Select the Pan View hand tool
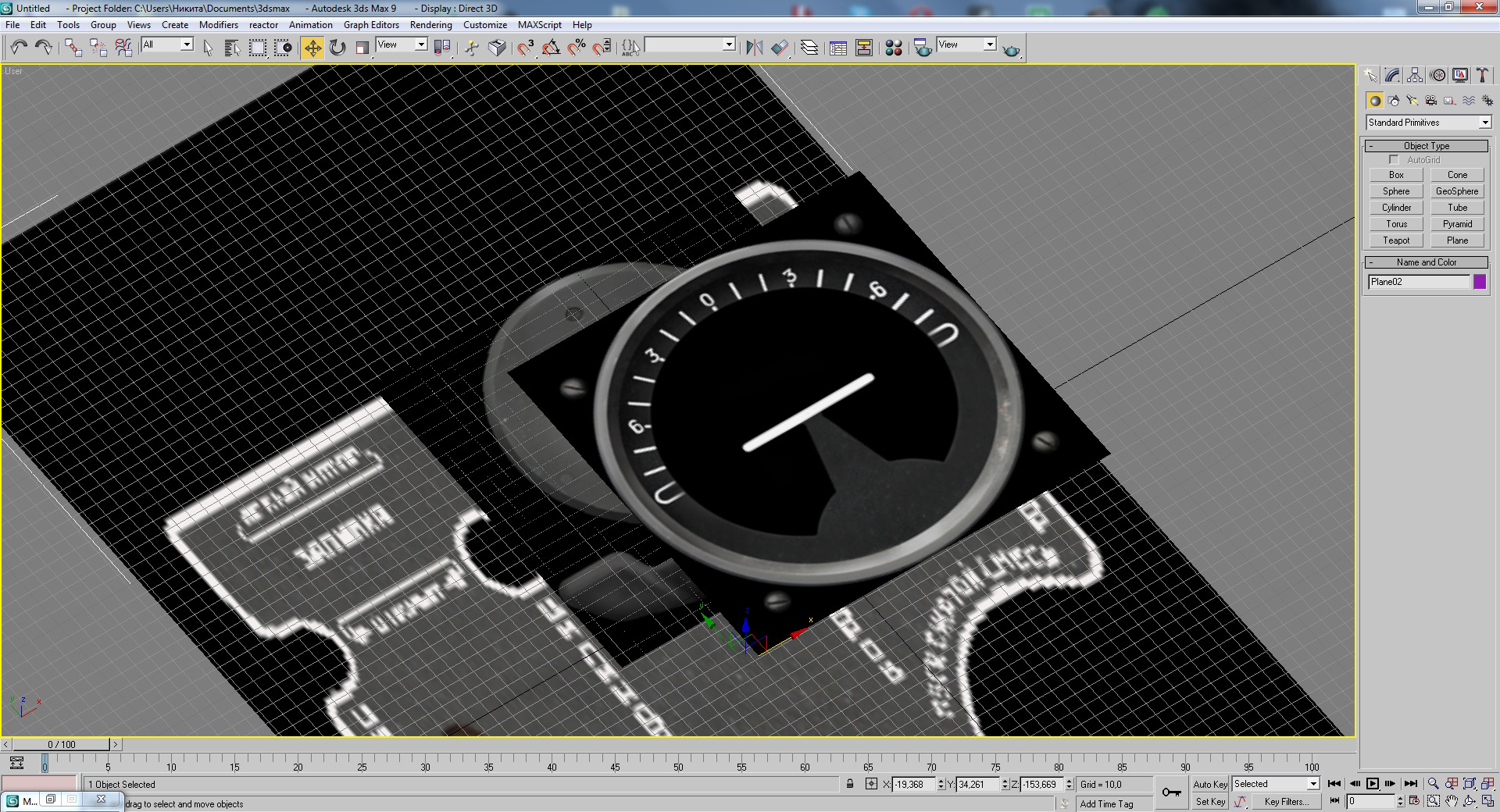This screenshot has width=1500, height=812. click(1452, 801)
